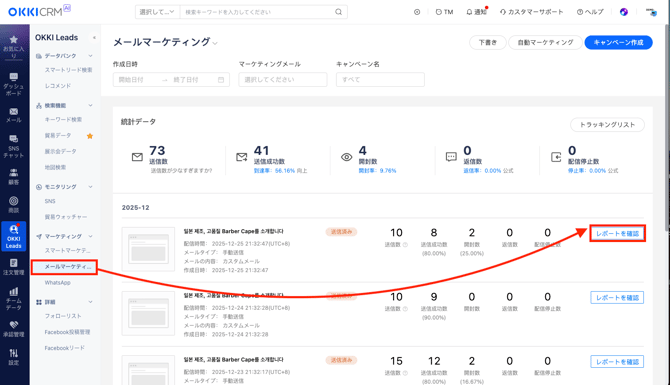The height and width of the screenshot is (385, 670).
Task: Collapse the 検索機能 sidebar group
Action: (90, 106)
